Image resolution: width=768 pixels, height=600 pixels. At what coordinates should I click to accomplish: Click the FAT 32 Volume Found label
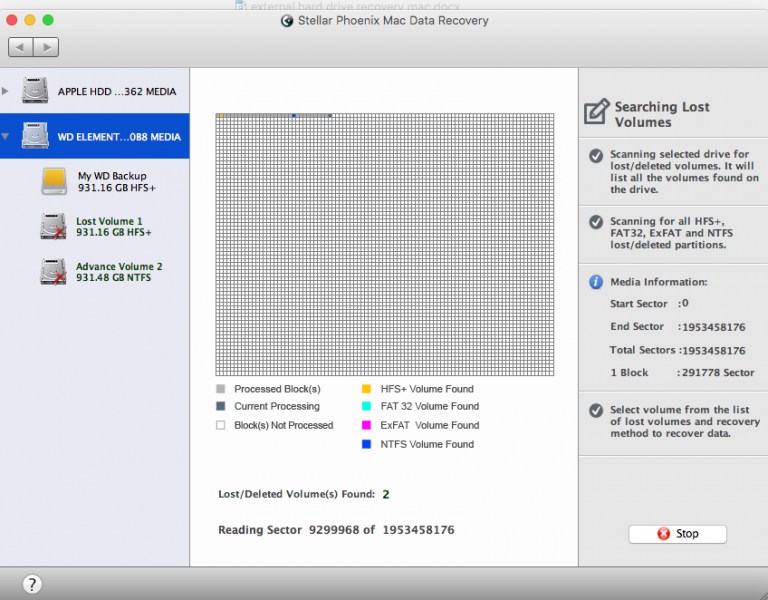pos(430,406)
